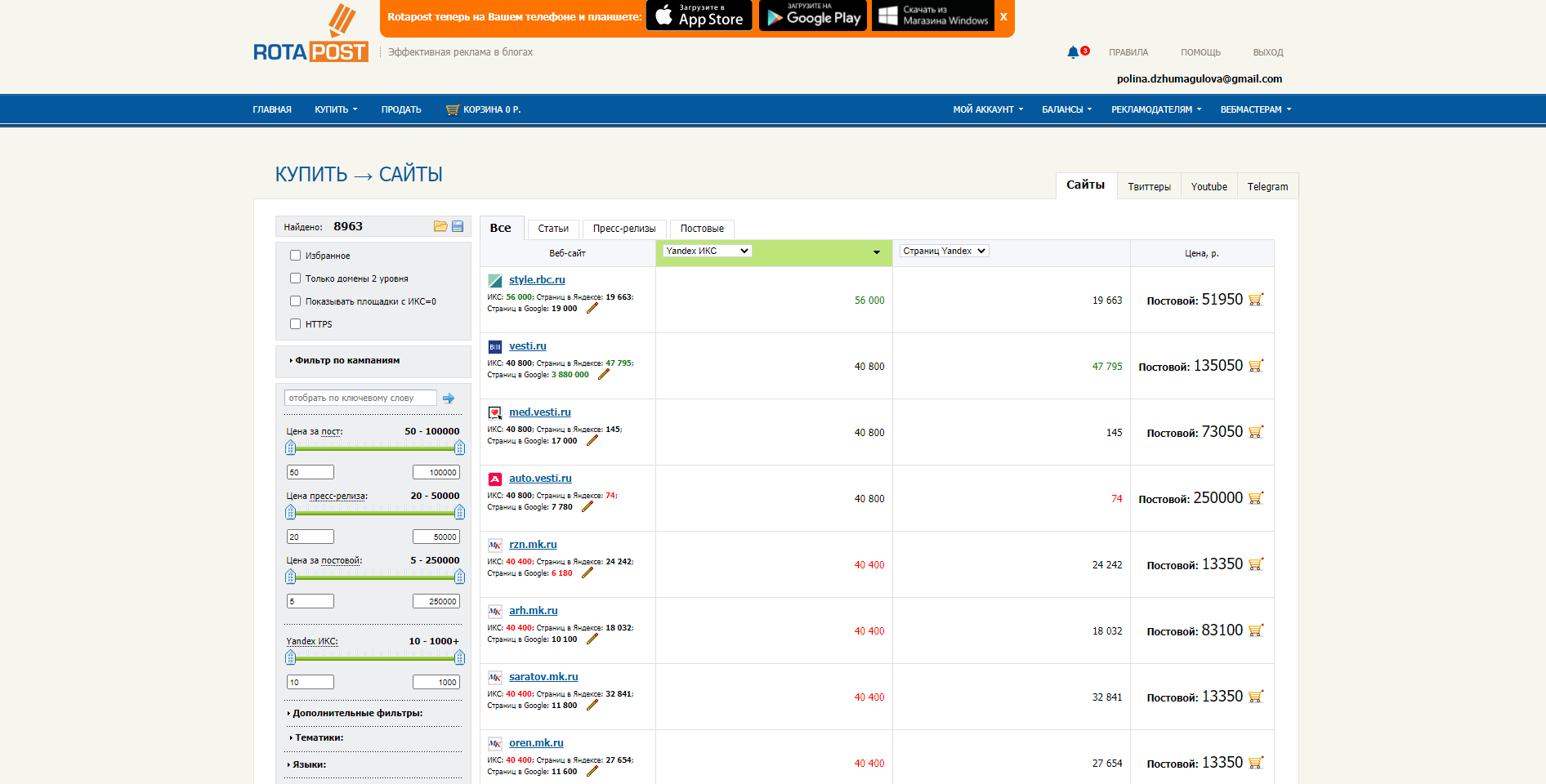This screenshot has width=1546, height=784.
Task: Open the ВЕБМАСТЕРАМ dropdown menu
Action: coord(1256,109)
